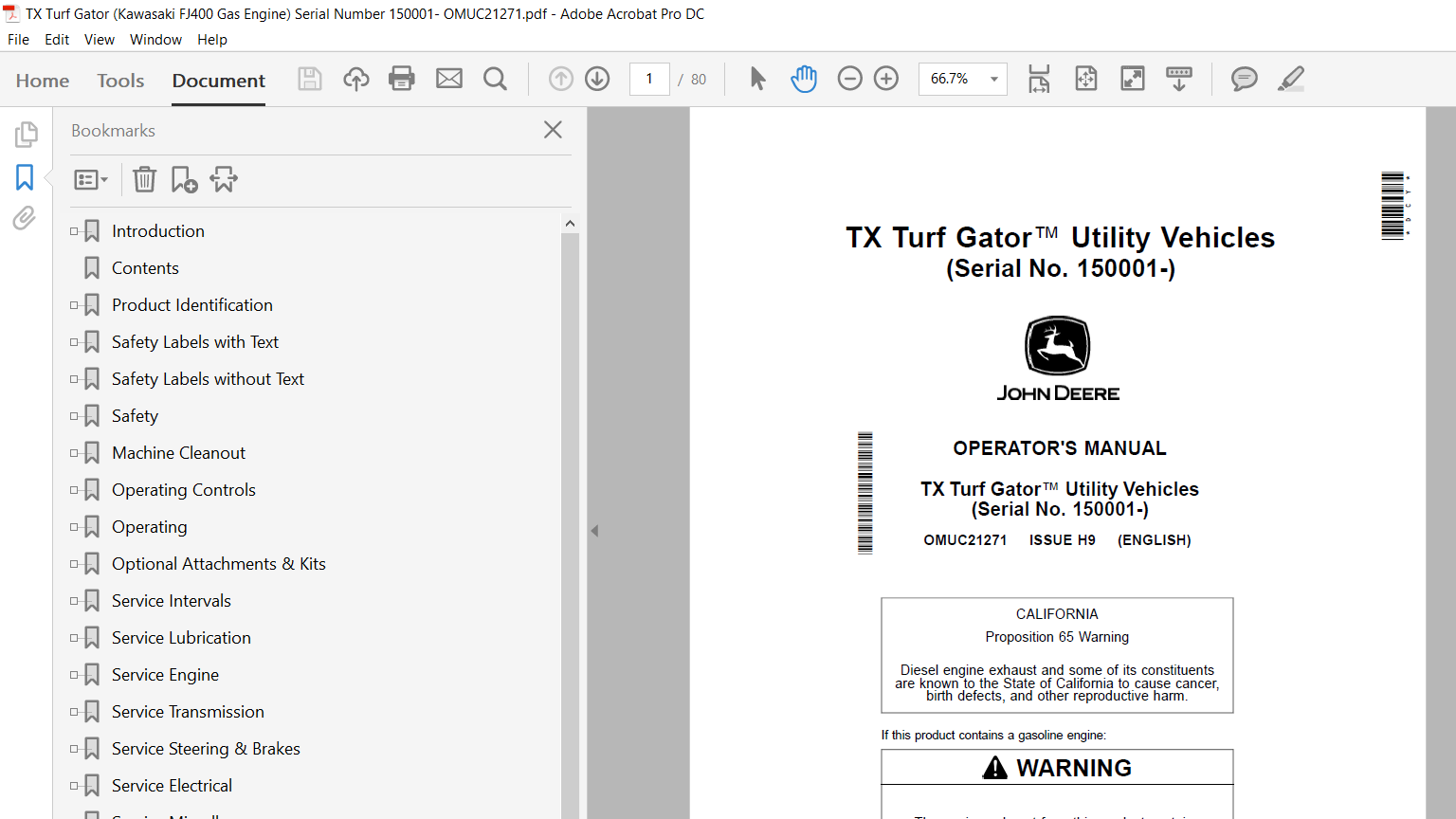Add a comment bubble icon

coord(1245,79)
